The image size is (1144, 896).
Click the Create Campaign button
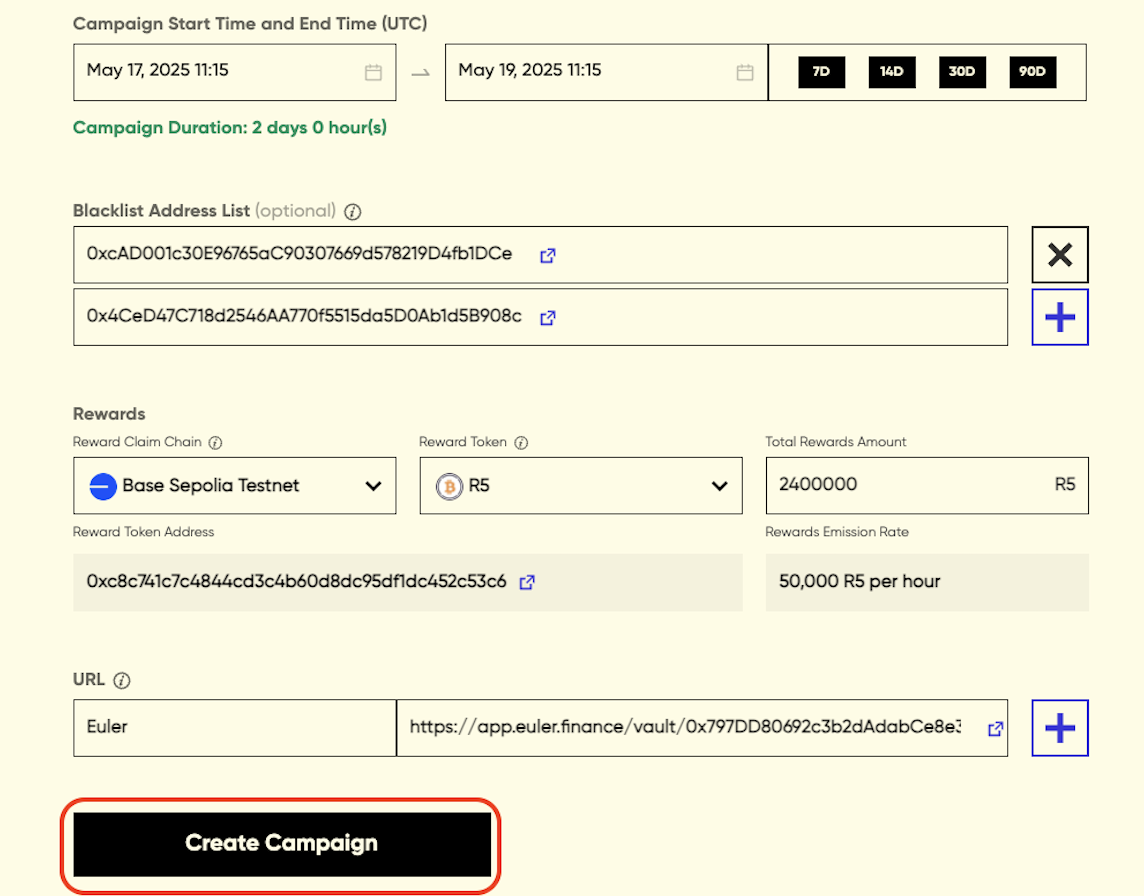[281, 844]
